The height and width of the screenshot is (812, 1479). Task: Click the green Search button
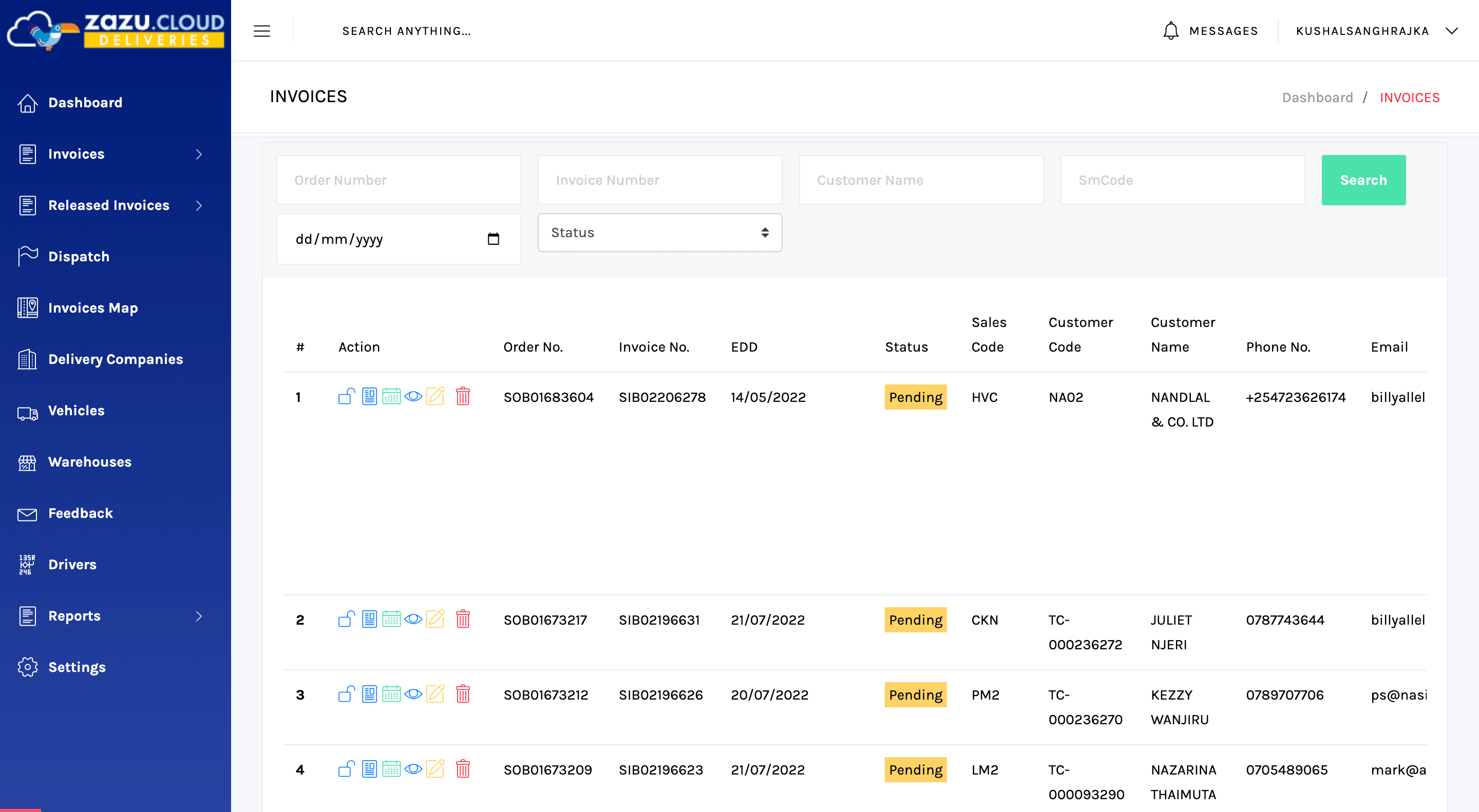pos(1363,180)
